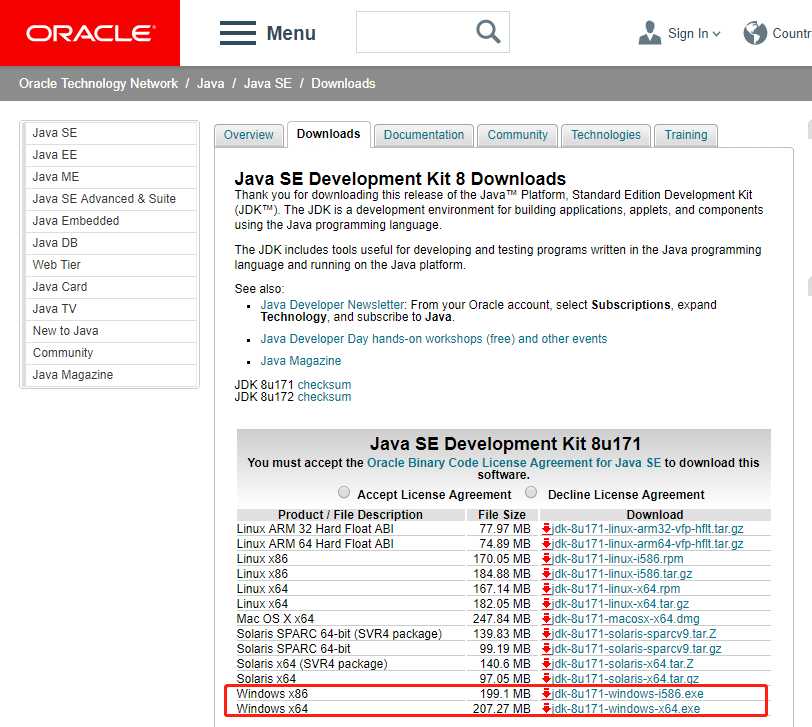Click download arrow for linux-arm64-vfp-hflt.tar.gz
The width and height of the screenshot is (812, 727).
546,544
